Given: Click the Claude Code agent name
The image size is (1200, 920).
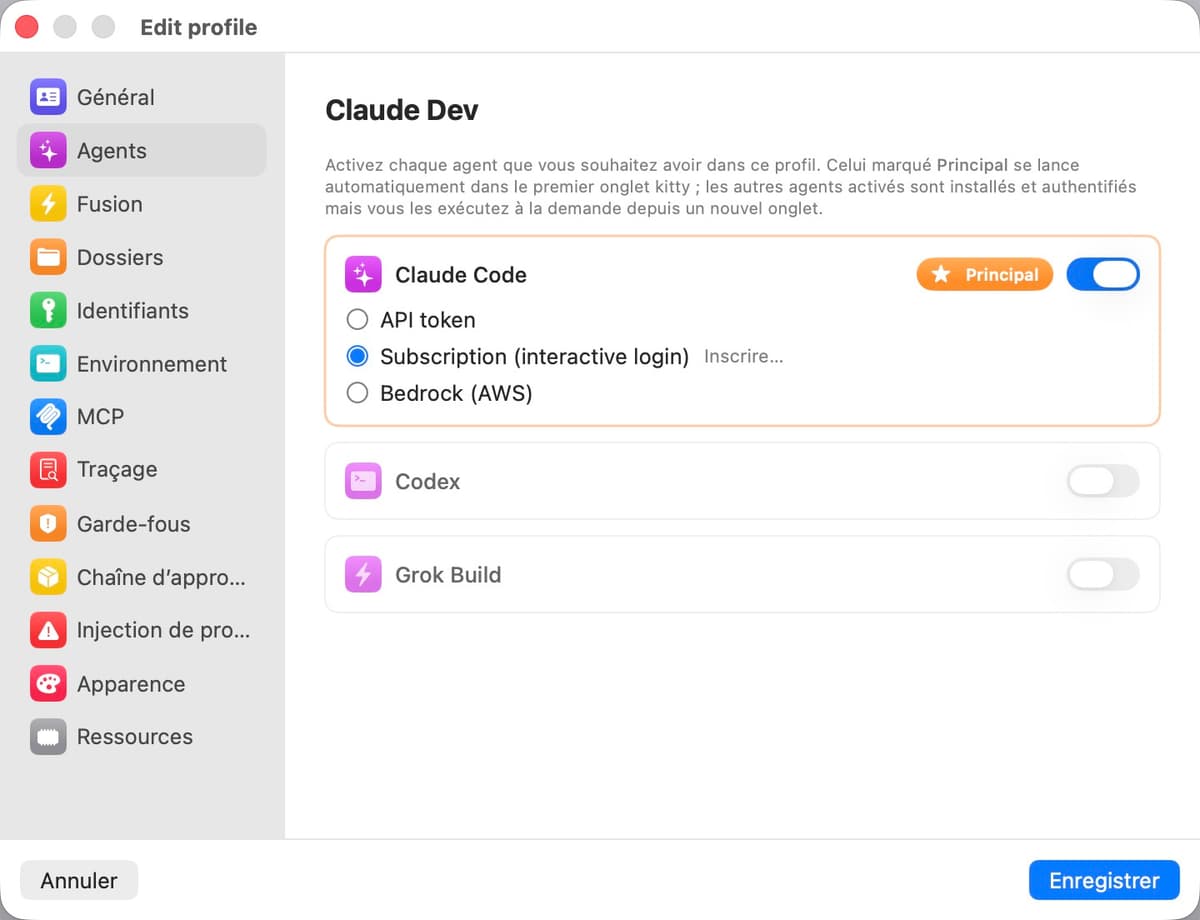Looking at the screenshot, I should tap(461, 275).
